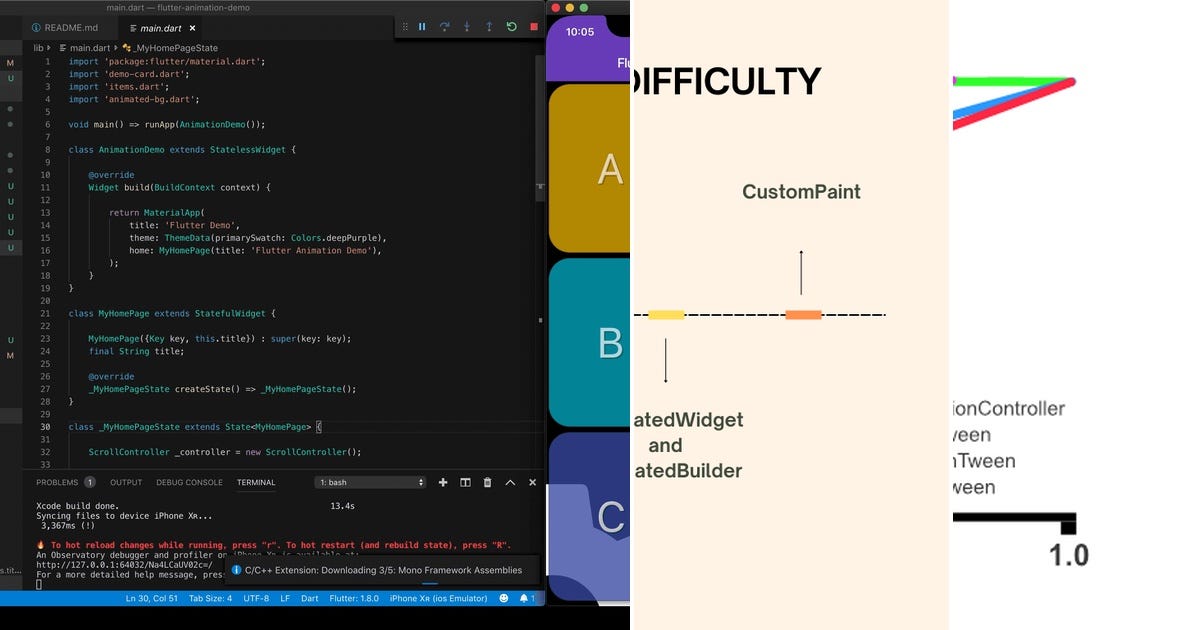Open the '1: bash' terminal dropdown
Image resolution: width=1200 pixels, height=630 pixels.
pos(370,482)
